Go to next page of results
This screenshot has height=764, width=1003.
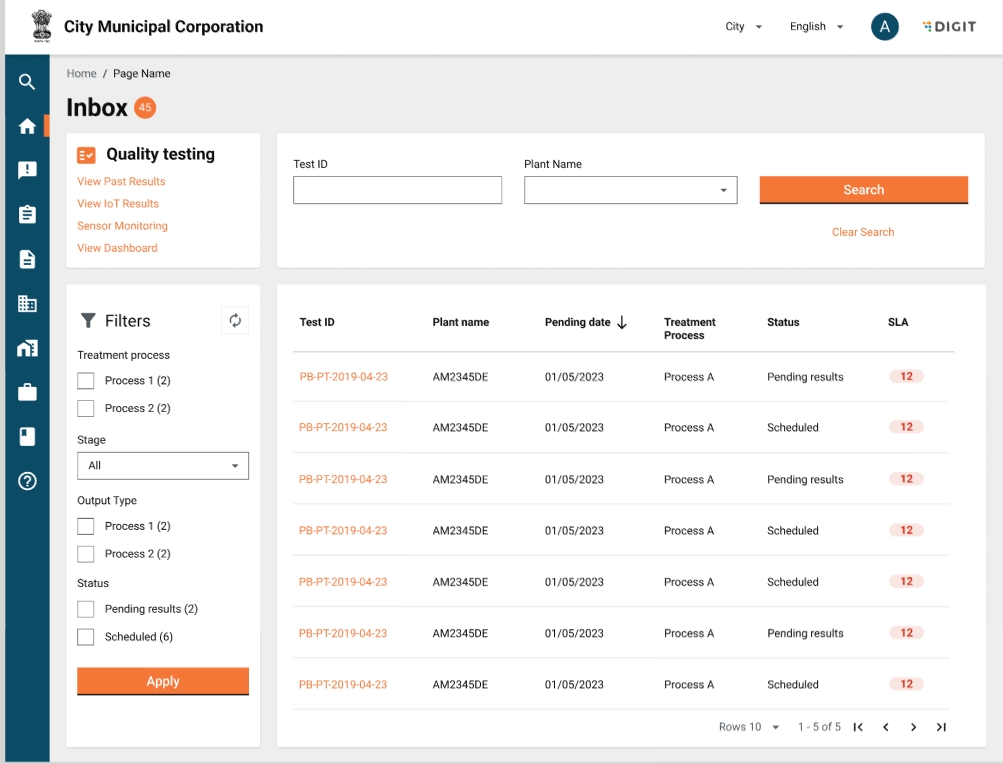[x=913, y=727]
